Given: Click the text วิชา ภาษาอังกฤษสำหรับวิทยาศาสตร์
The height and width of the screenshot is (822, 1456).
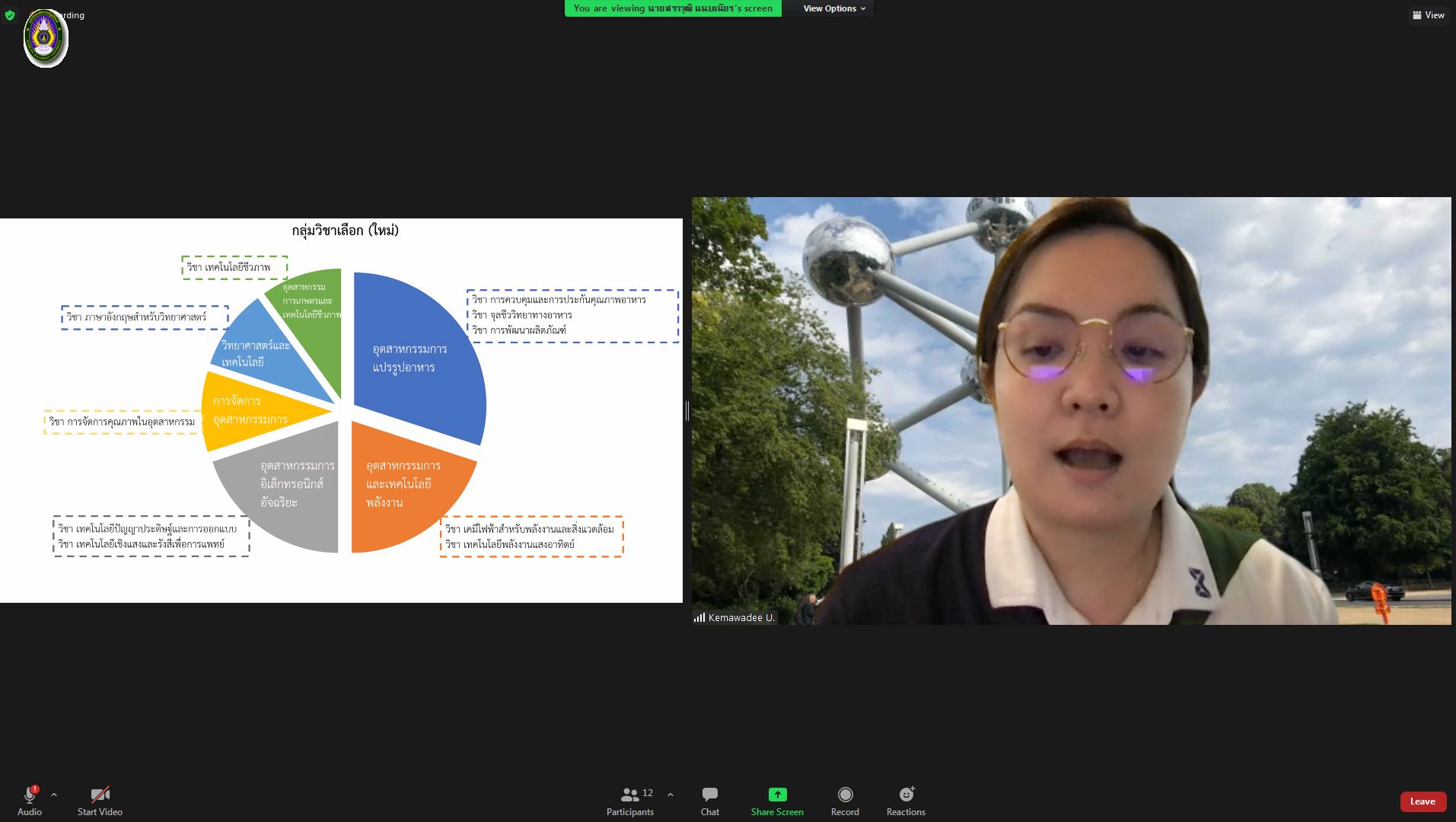Looking at the screenshot, I should pyautogui.click(x=136, y=317).
